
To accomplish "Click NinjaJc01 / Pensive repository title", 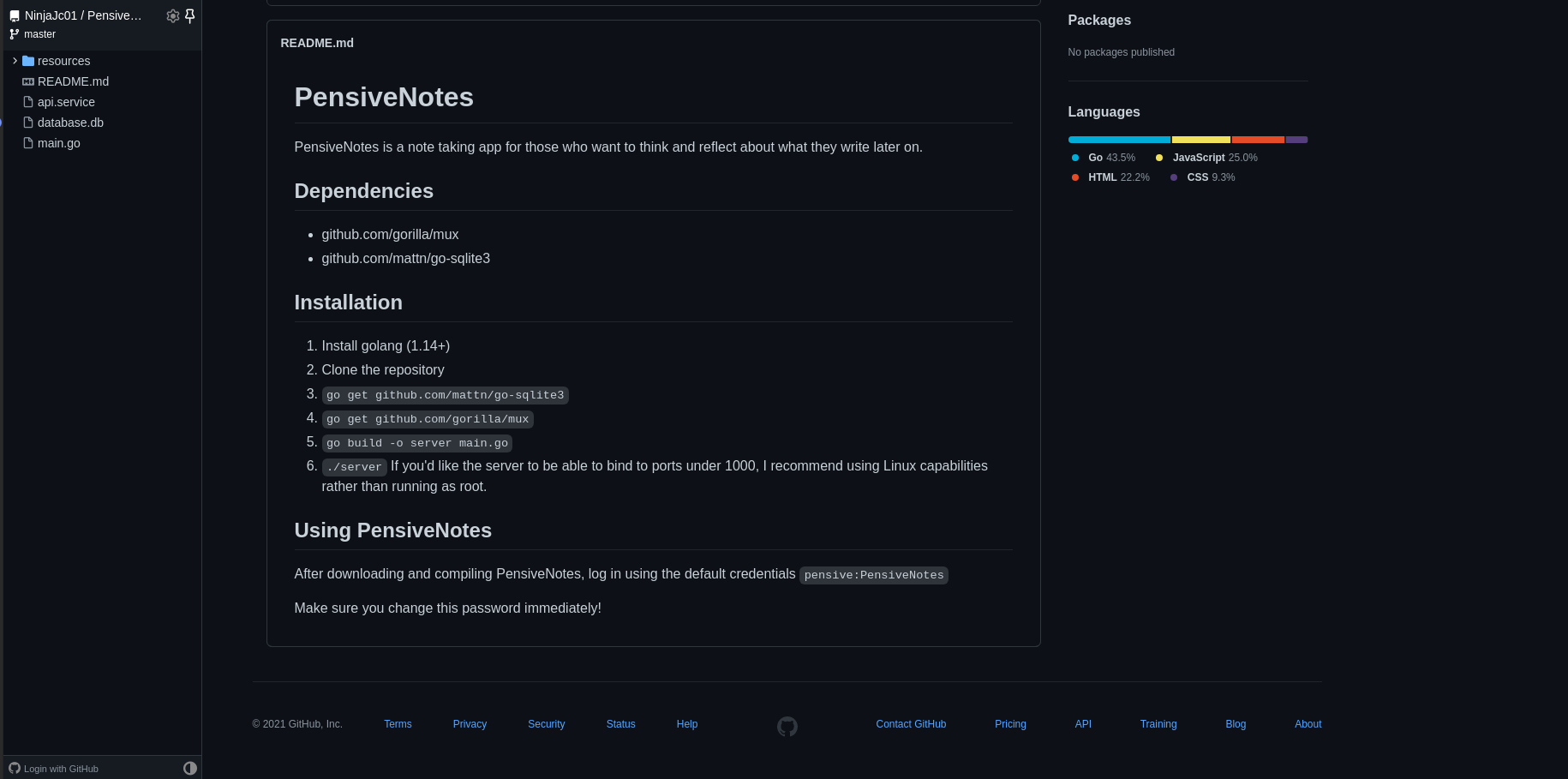I will click(x=83, y=15).
